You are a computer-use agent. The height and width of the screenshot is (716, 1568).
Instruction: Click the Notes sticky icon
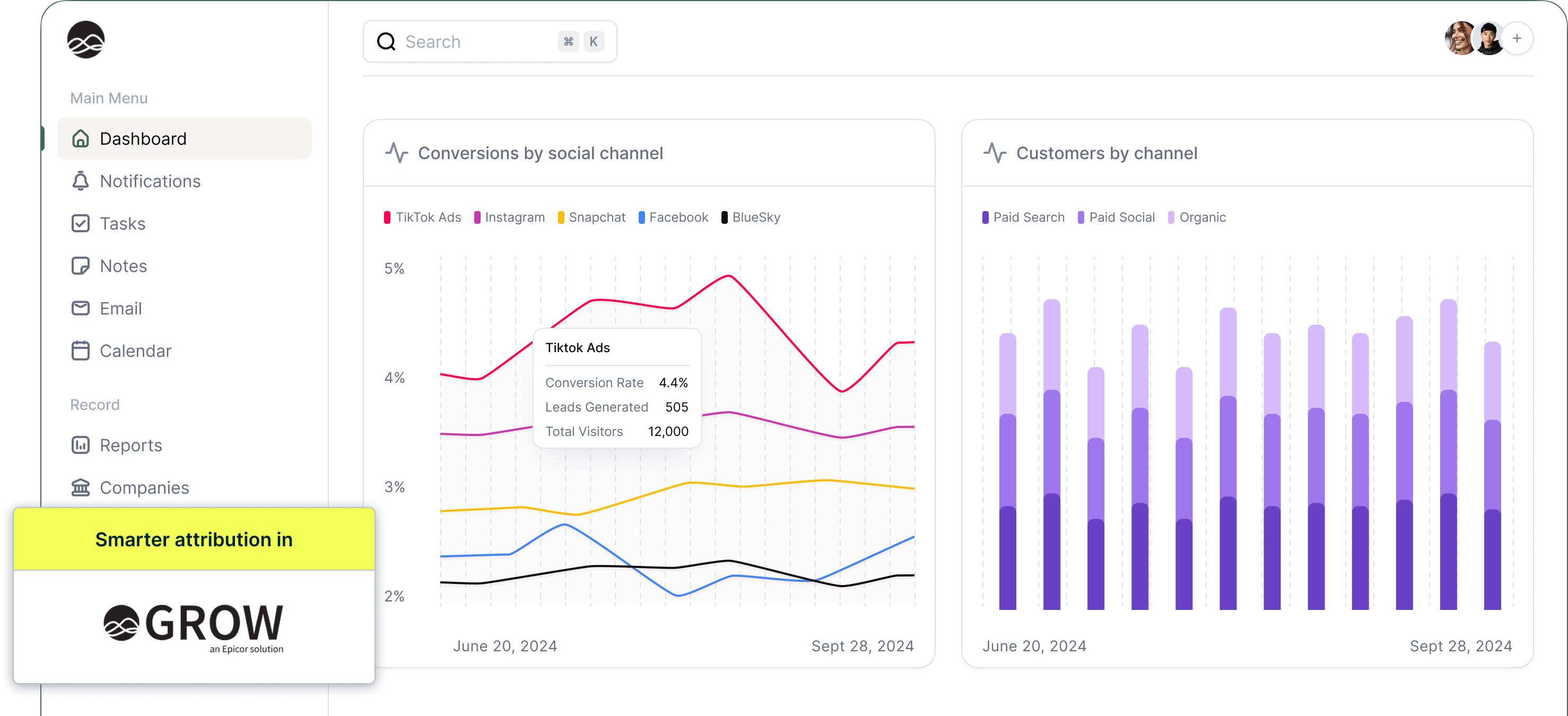pos(80,266)
